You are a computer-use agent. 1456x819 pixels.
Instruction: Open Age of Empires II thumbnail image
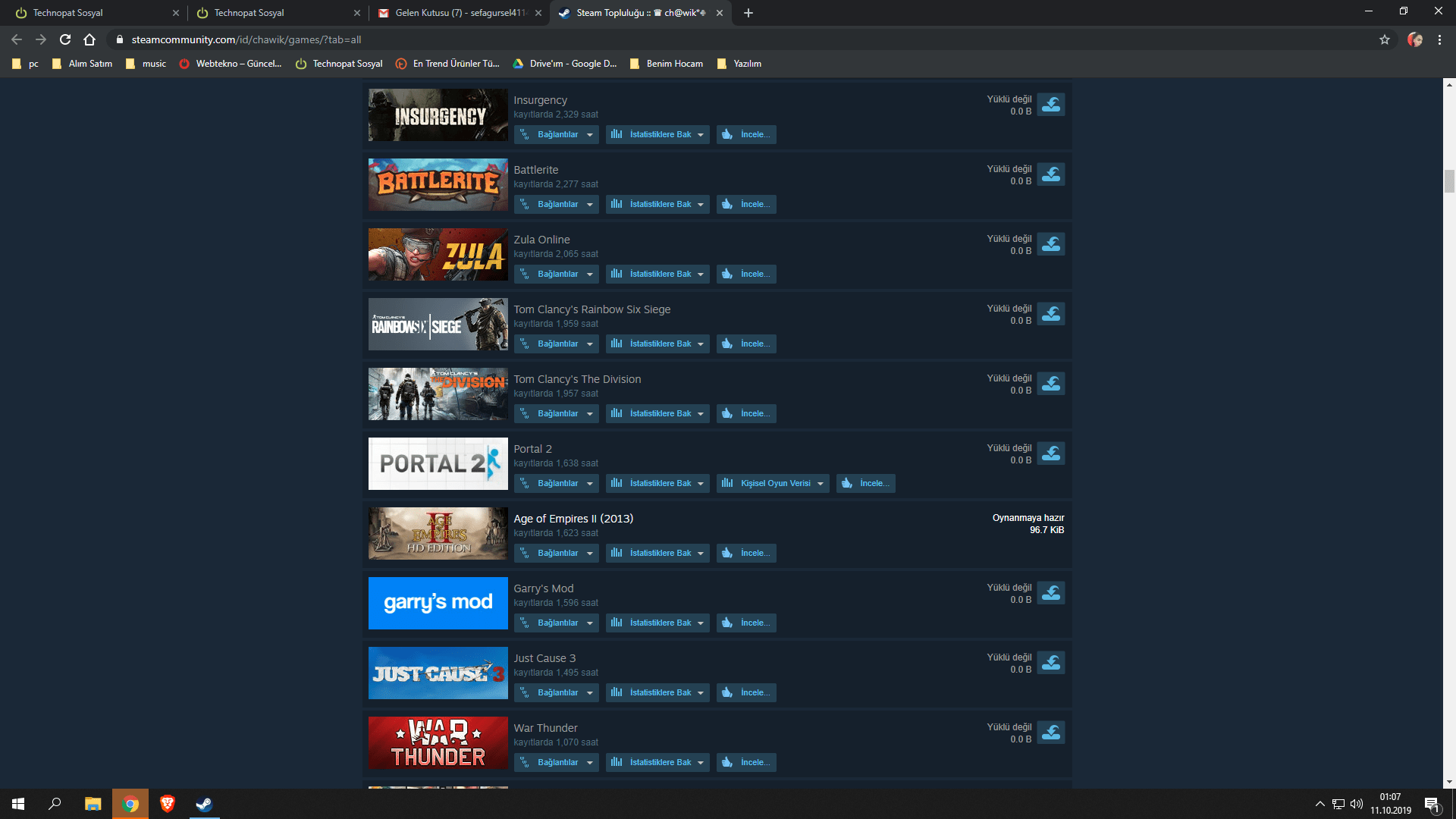point(438,533)
